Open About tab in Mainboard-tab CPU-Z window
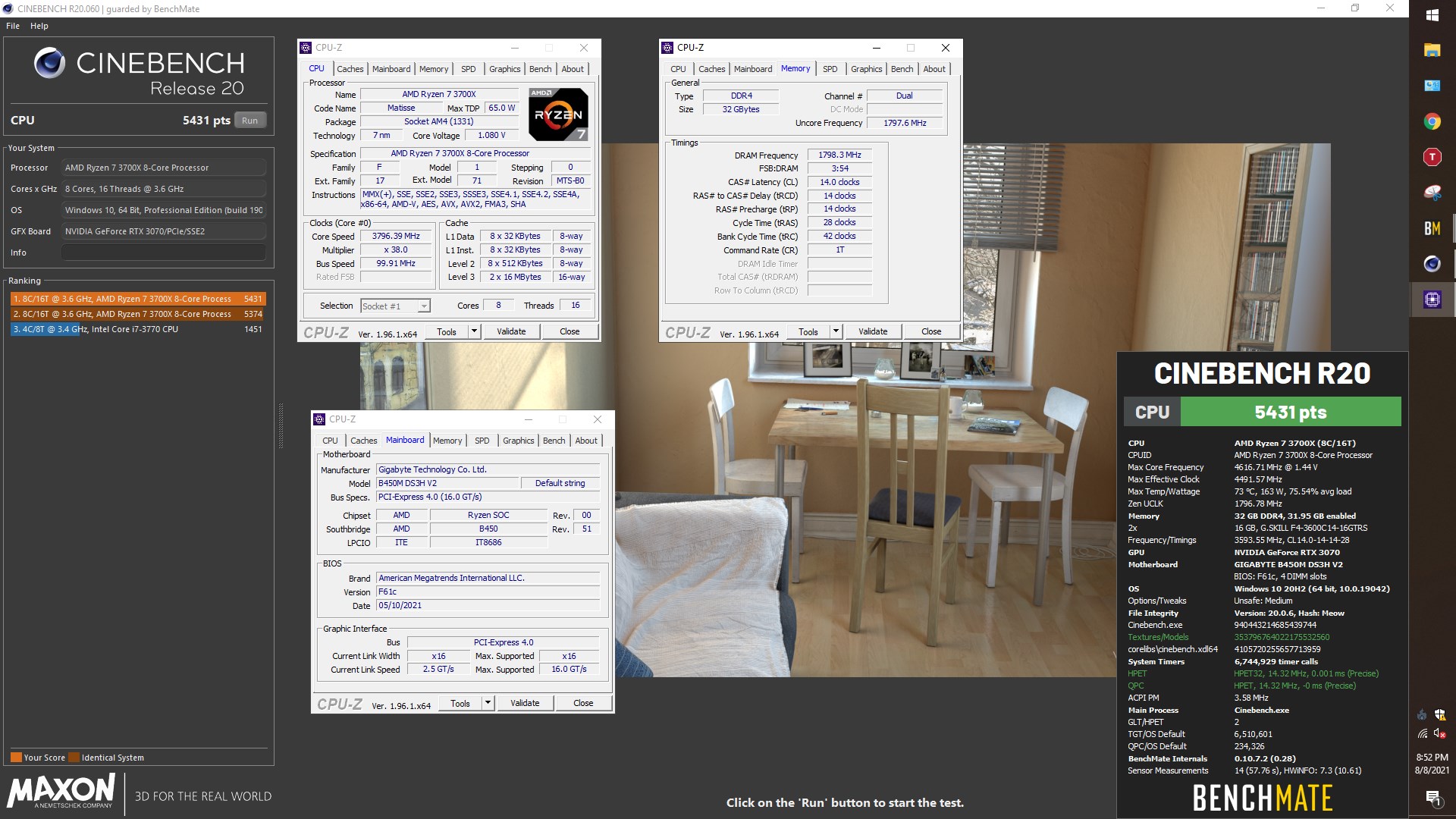1456x819 pixels. (585, 440)
